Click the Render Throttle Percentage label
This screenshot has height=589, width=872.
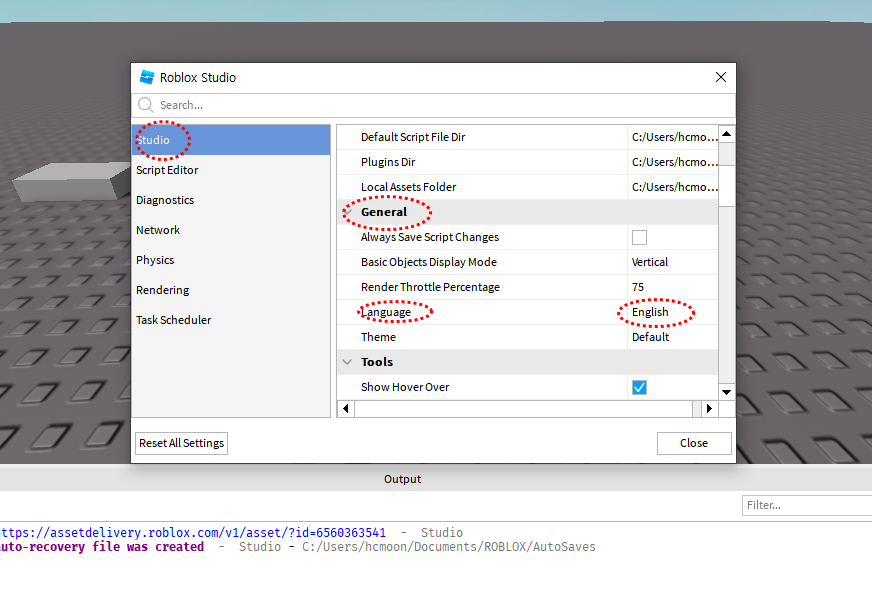point(430,287)
